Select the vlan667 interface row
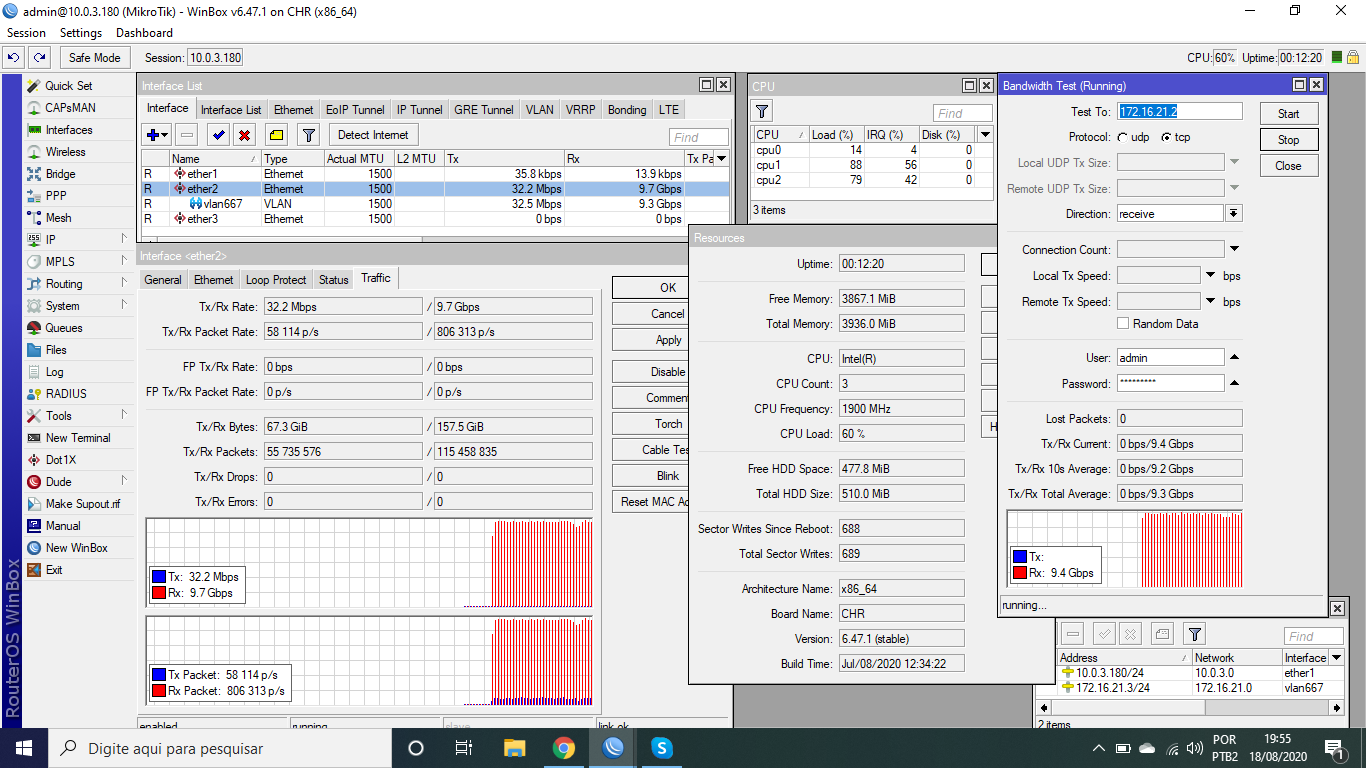 point(435,204)
